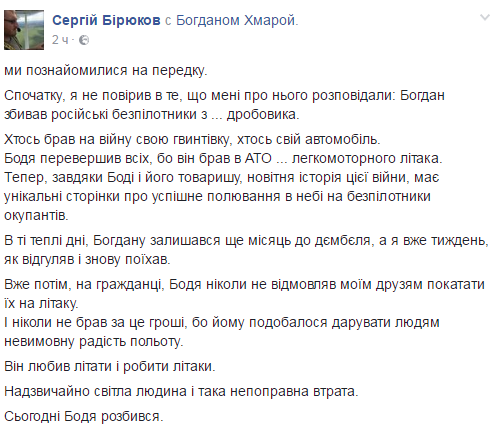
Task: Click the line starting 'Бодя перевершив всіх'
Action: tap(223, 158)
